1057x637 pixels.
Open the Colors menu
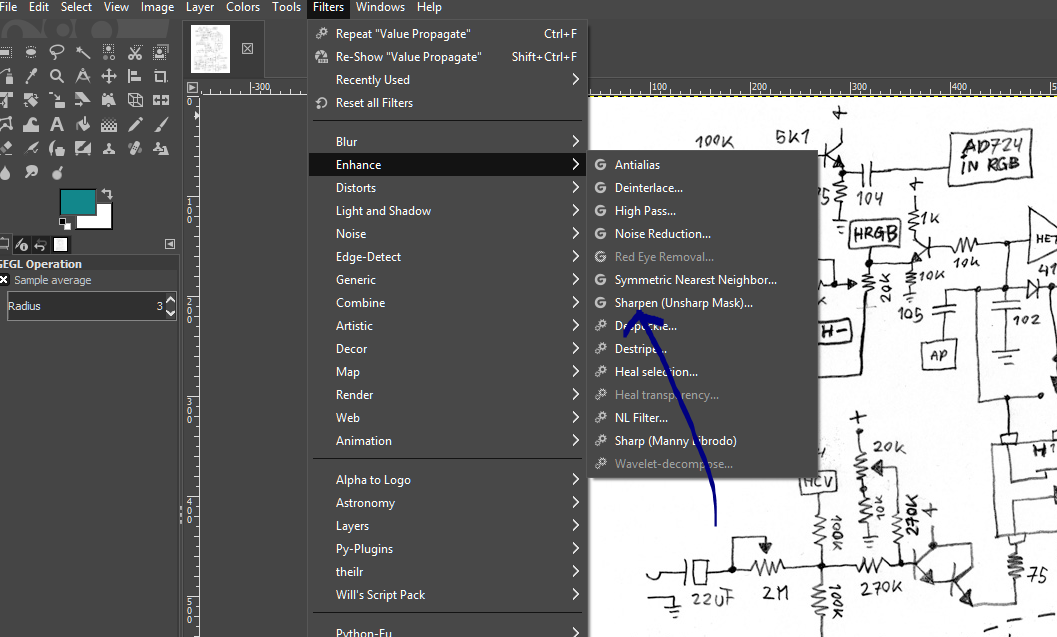(243, 7)
